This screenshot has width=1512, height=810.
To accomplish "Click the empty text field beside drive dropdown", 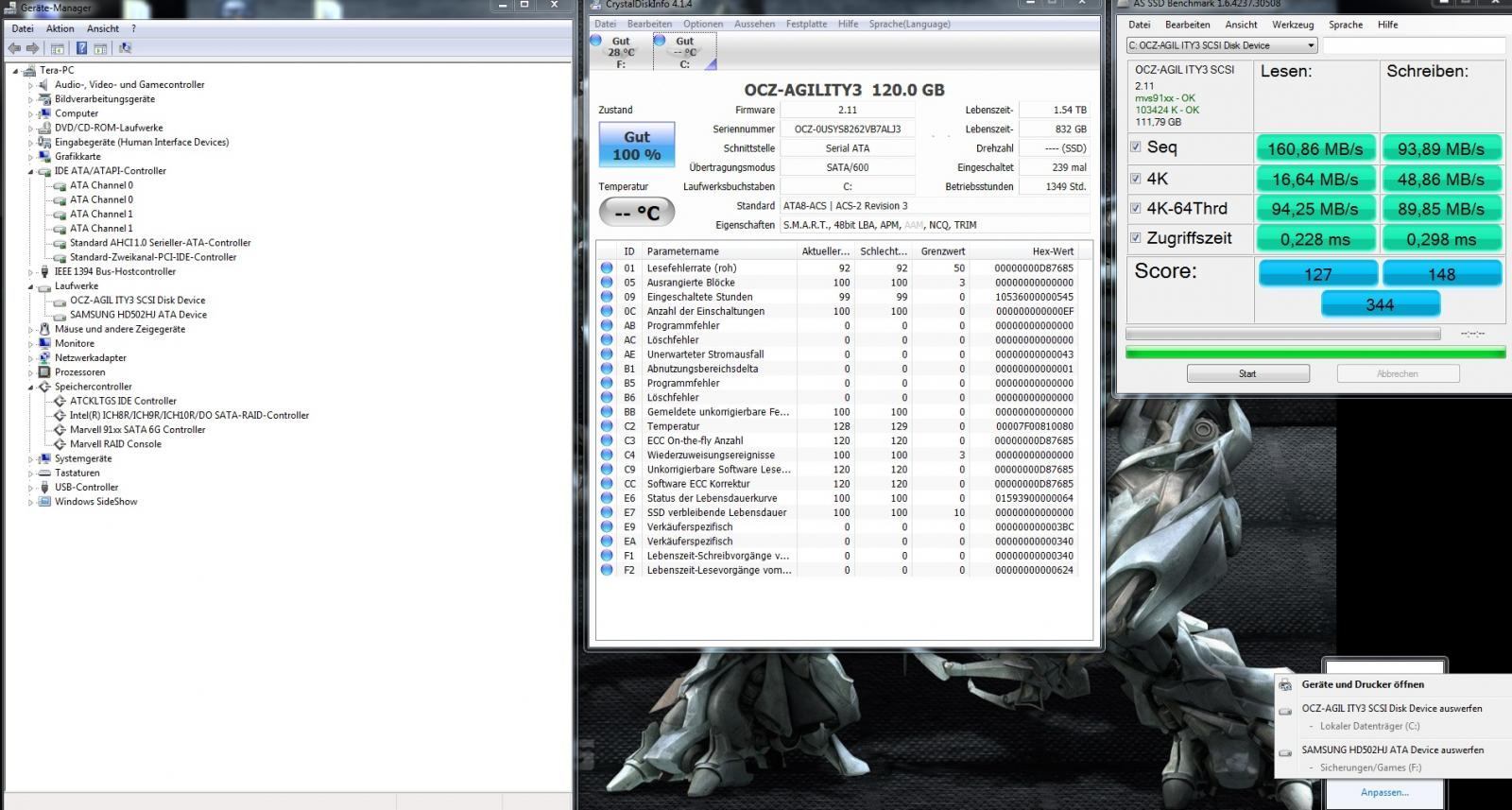I will 1414,45.
